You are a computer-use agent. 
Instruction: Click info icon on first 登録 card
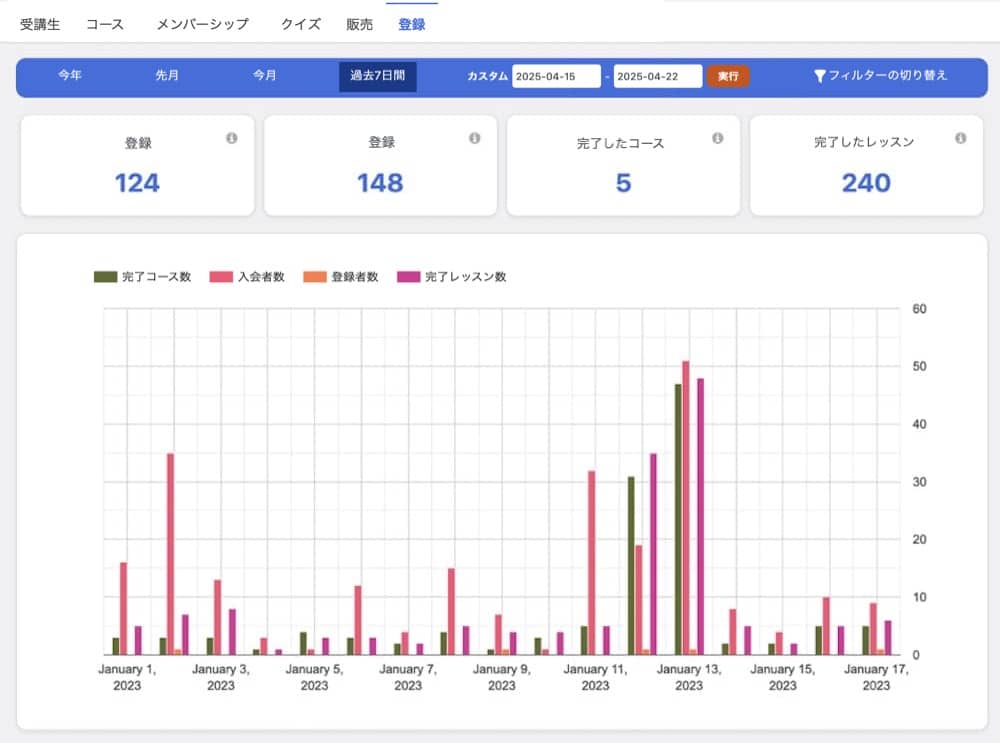tap(231, 139)
